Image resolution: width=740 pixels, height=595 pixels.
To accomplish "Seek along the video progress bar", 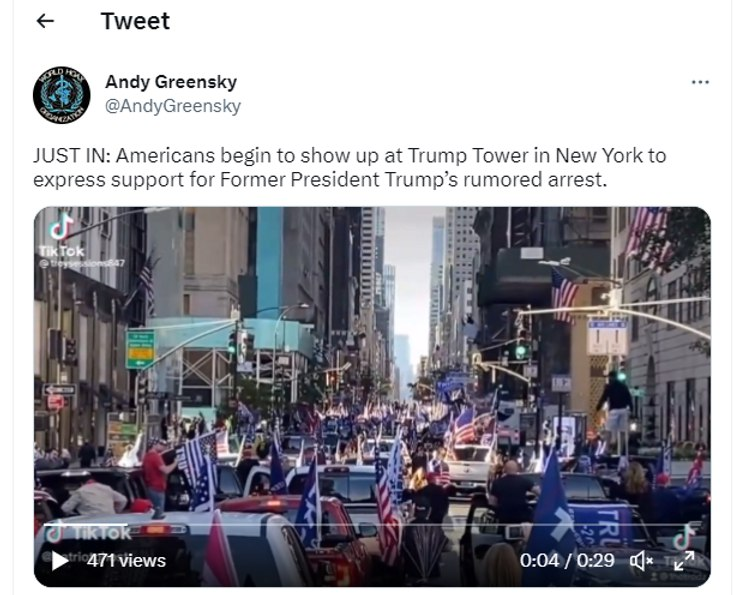I will (372, 524).
